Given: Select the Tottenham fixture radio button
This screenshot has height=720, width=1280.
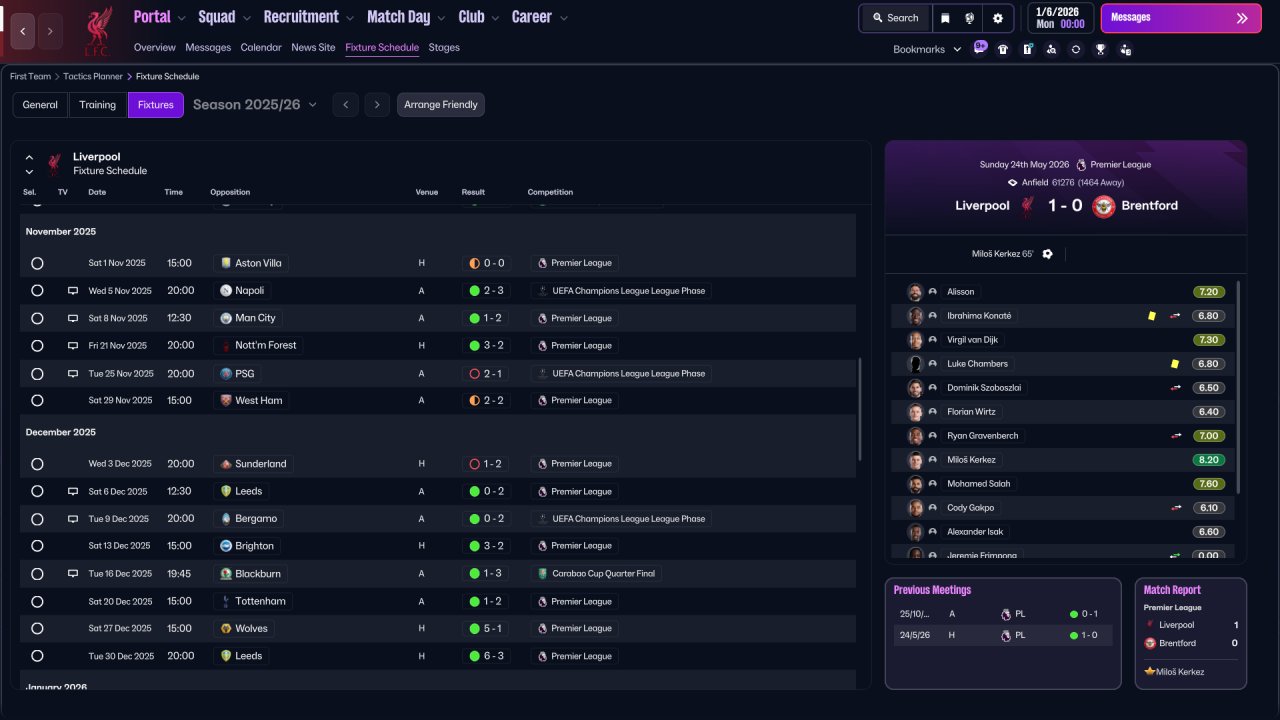Looking at the screenshot, I should click(x=37, y=602).
